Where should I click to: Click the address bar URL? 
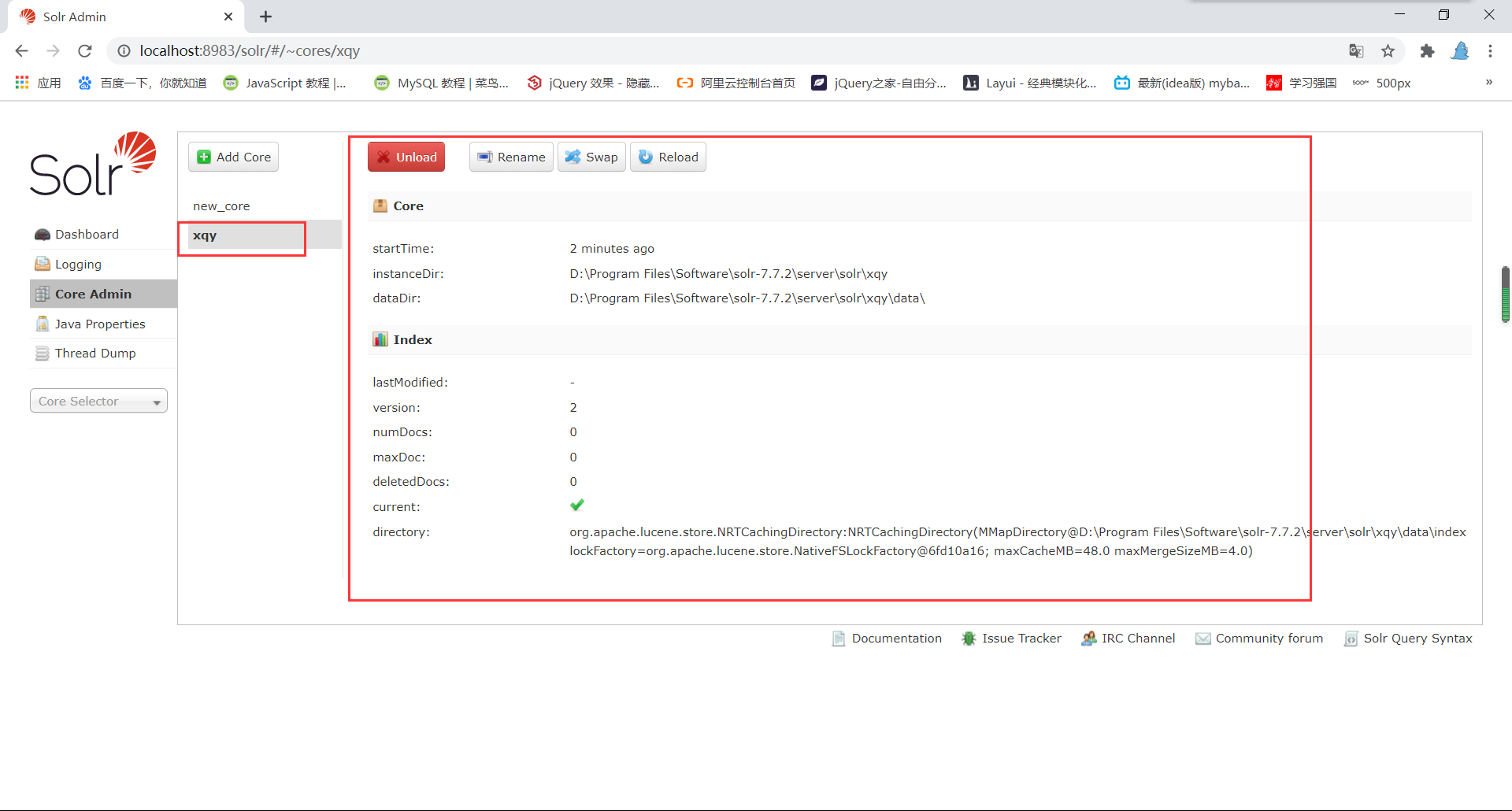click(x=250, y=51)
